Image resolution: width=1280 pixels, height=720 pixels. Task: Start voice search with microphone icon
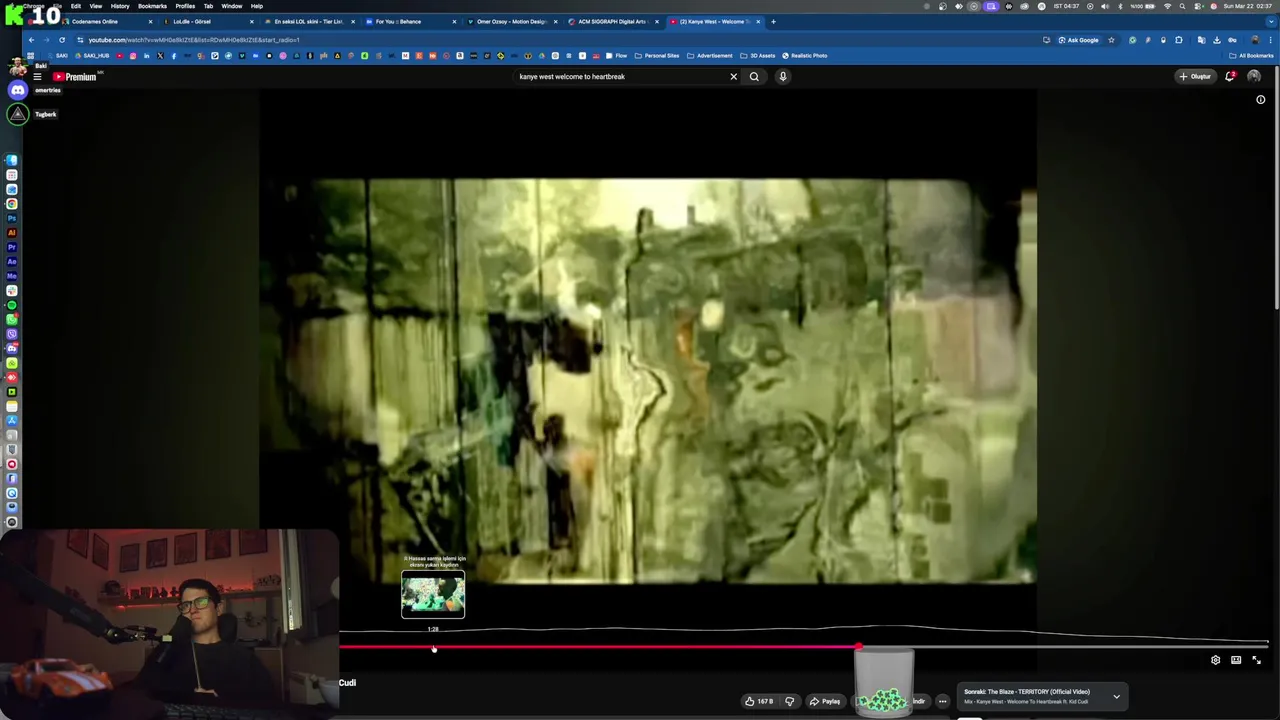[x=783, y=76]
